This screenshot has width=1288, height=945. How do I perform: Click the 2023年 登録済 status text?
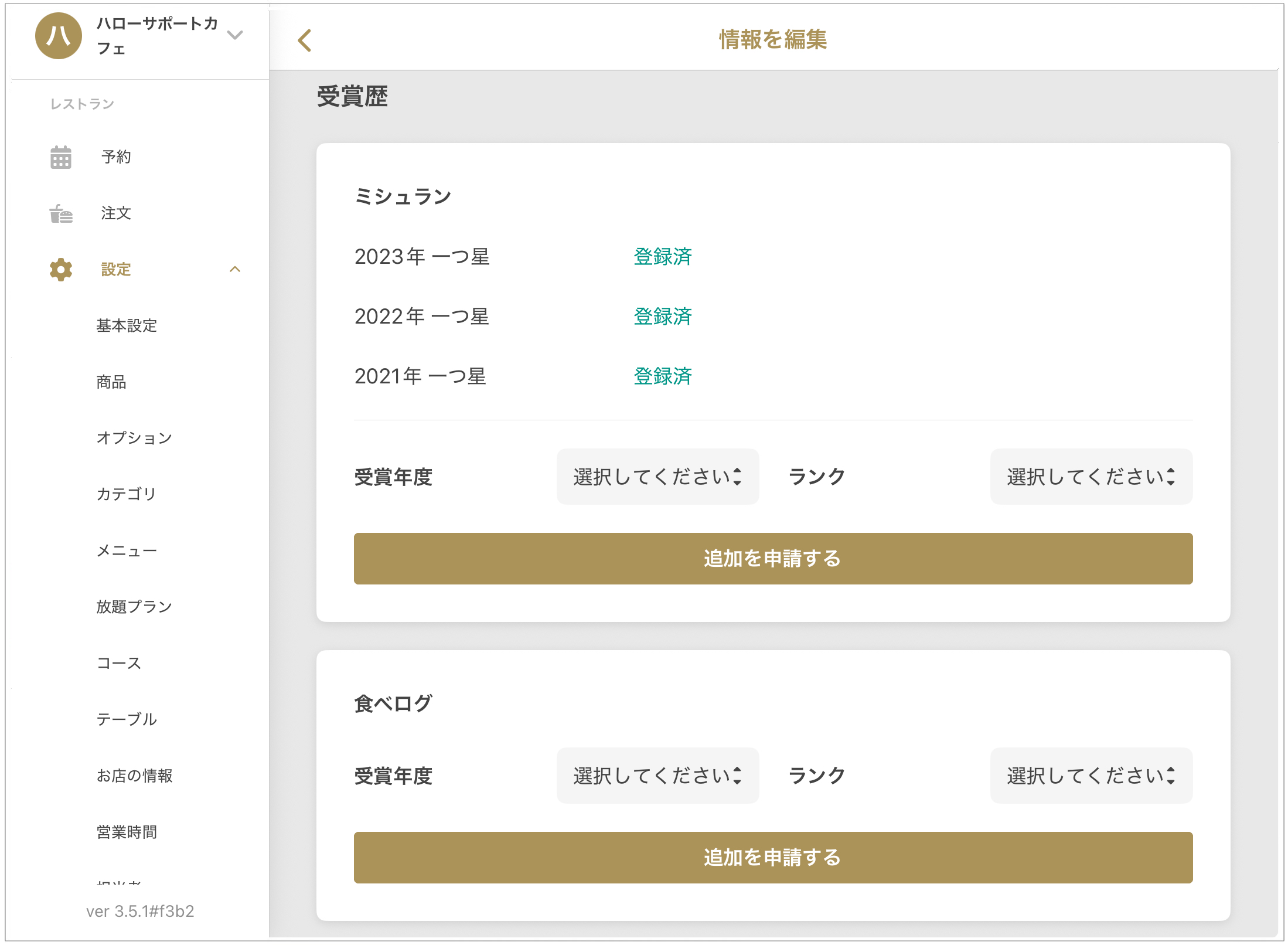[x=662, y=257]
